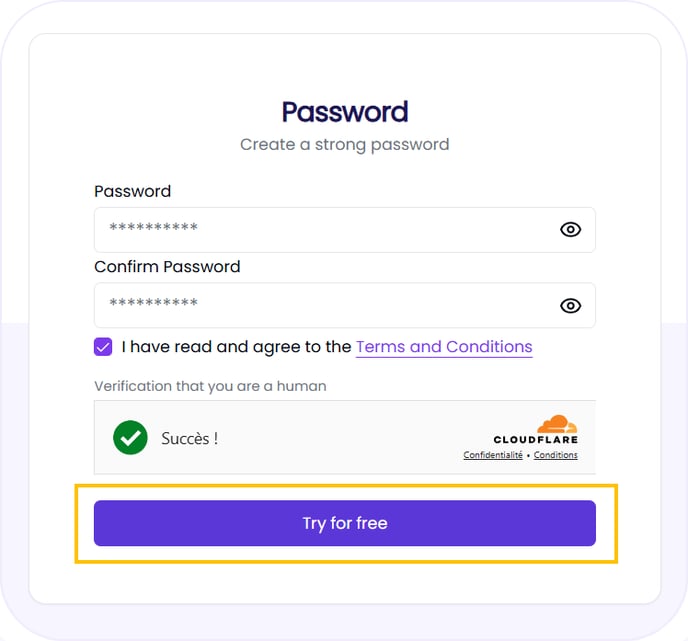Focus the Confirm Password input field

320,306
